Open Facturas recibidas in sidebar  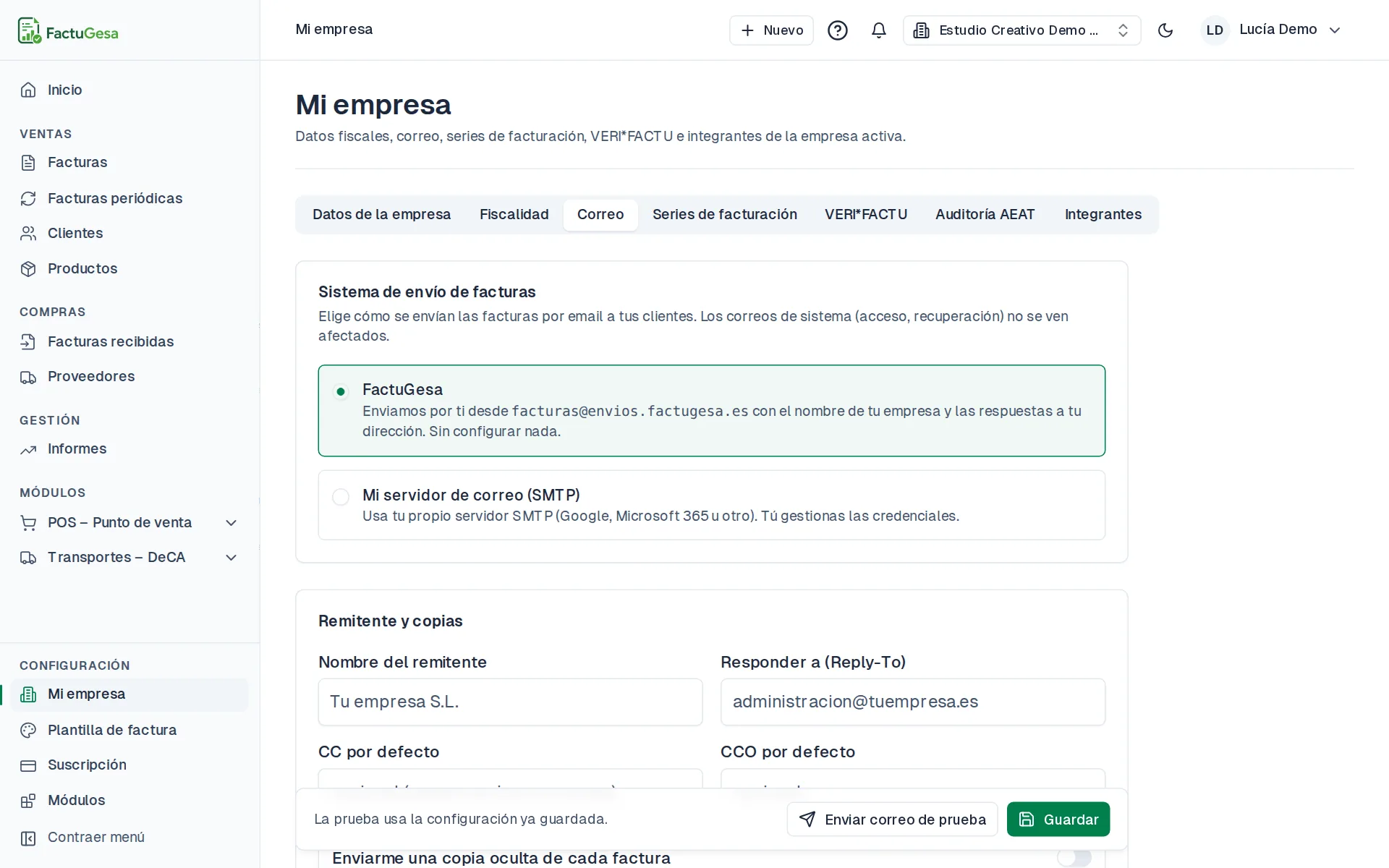129,341
